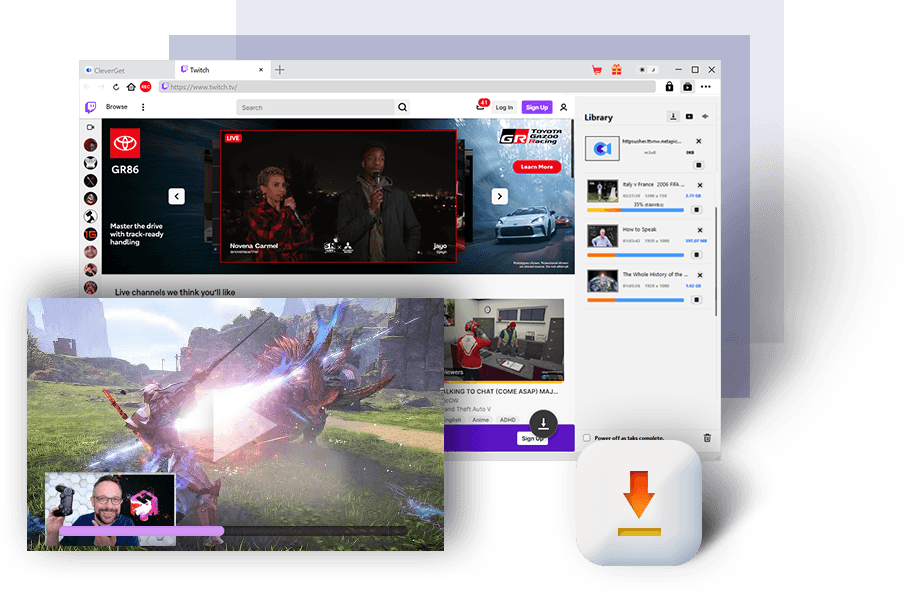Remove The Whole History download

tap(700, 275)
